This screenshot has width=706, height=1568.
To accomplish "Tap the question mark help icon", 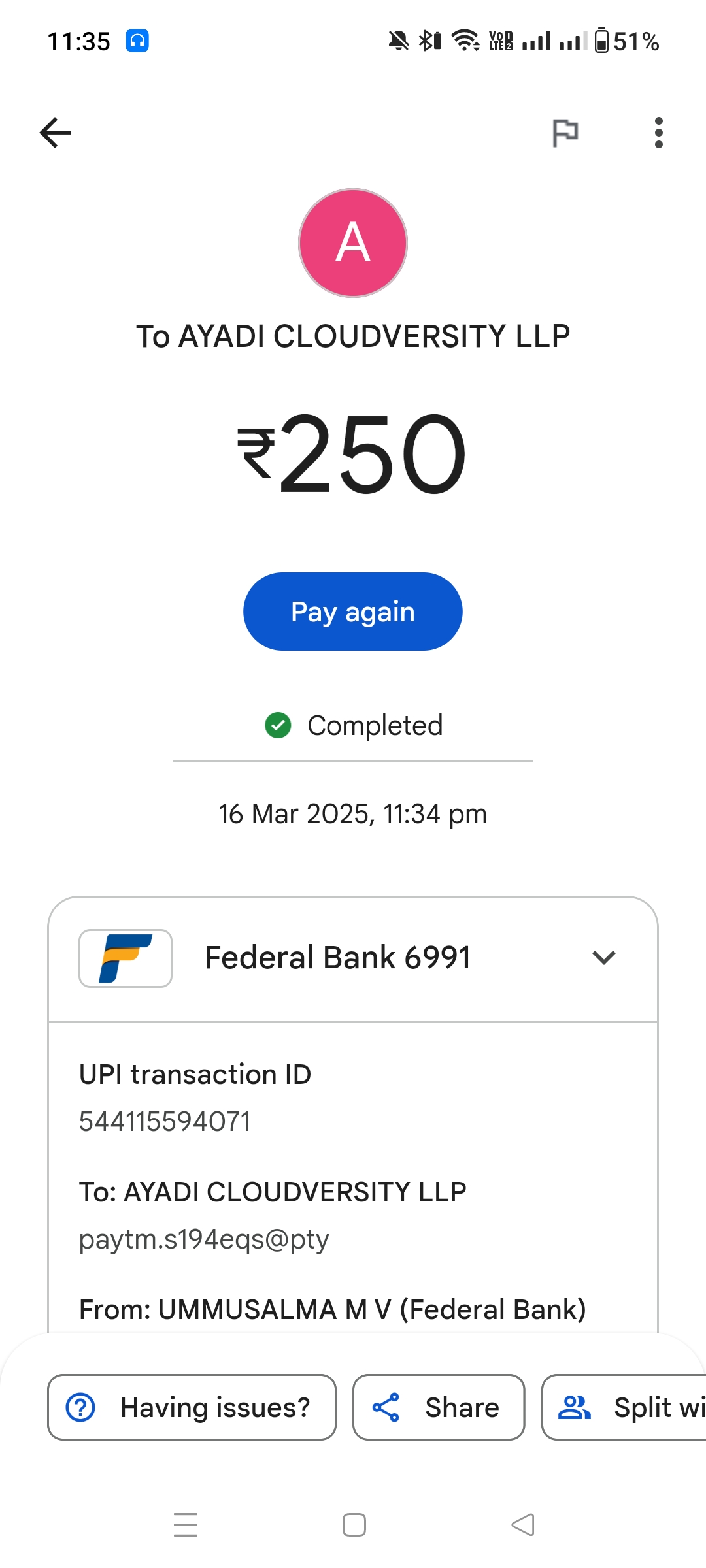I will [81, 1407].
